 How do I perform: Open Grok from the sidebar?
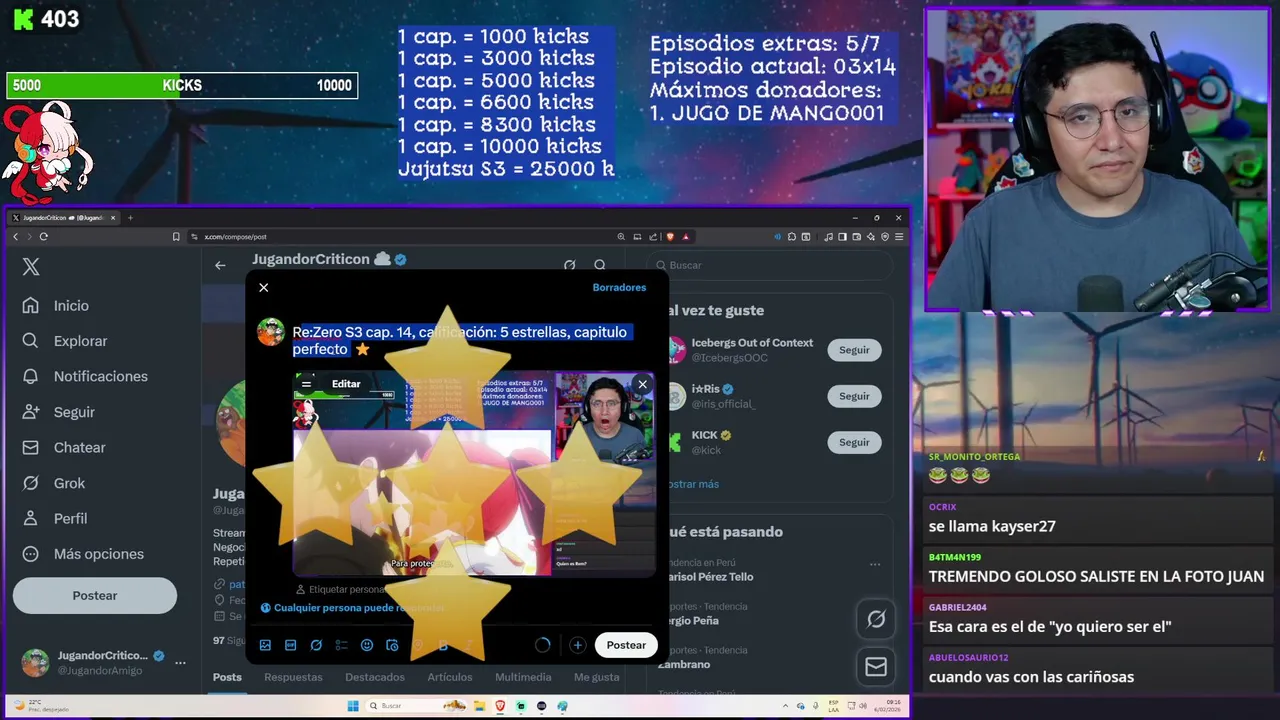(54, 483)
